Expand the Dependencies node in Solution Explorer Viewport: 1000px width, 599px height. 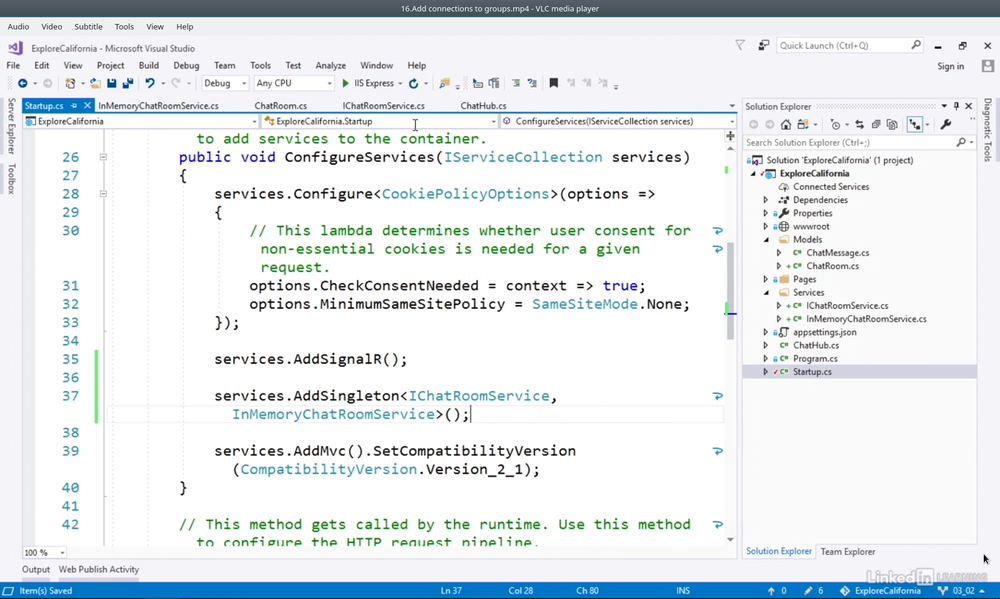tap(766, 200)
